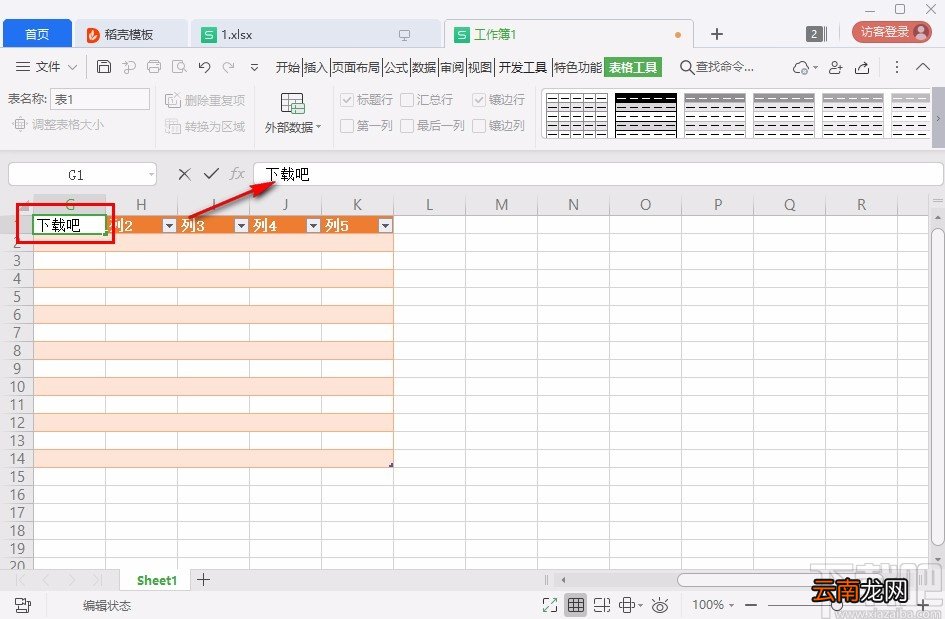Click the External Data icon
This screenshot has height=619, width=945.
tap(293, 104)
